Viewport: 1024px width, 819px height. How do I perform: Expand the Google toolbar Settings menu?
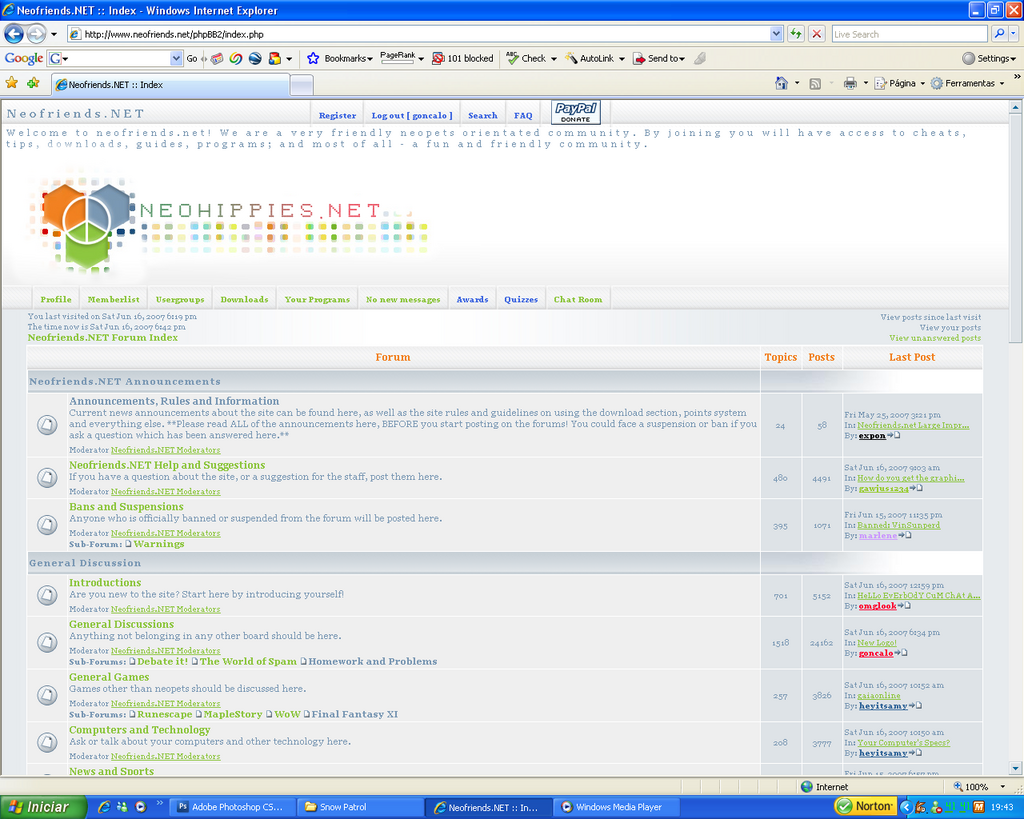(990, 58)
